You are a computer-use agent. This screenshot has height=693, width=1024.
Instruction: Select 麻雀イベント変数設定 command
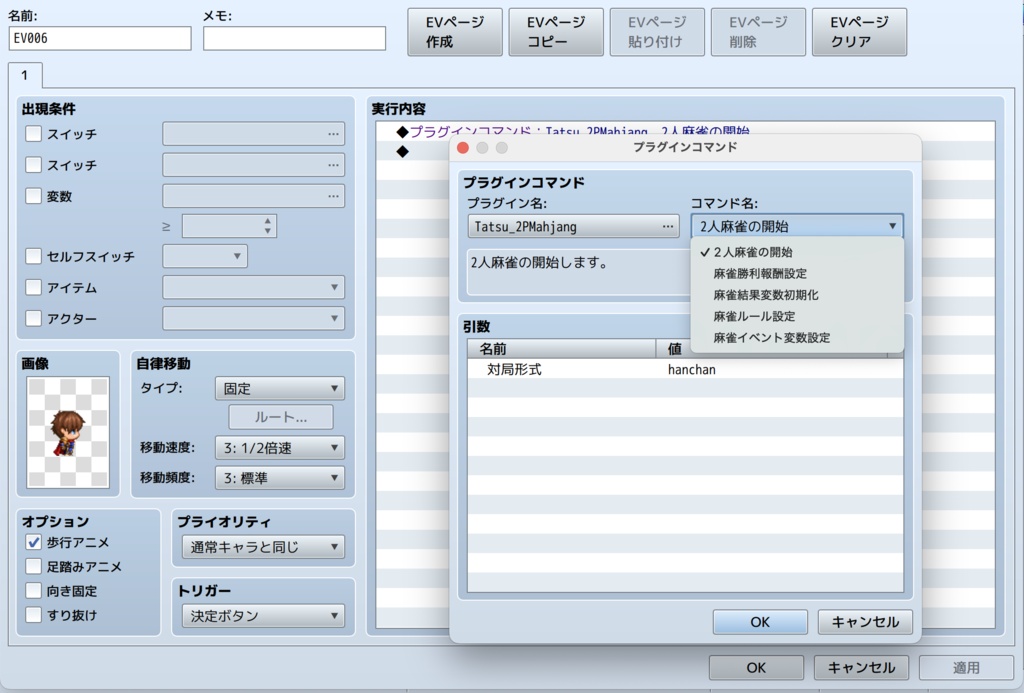point(797,338)
